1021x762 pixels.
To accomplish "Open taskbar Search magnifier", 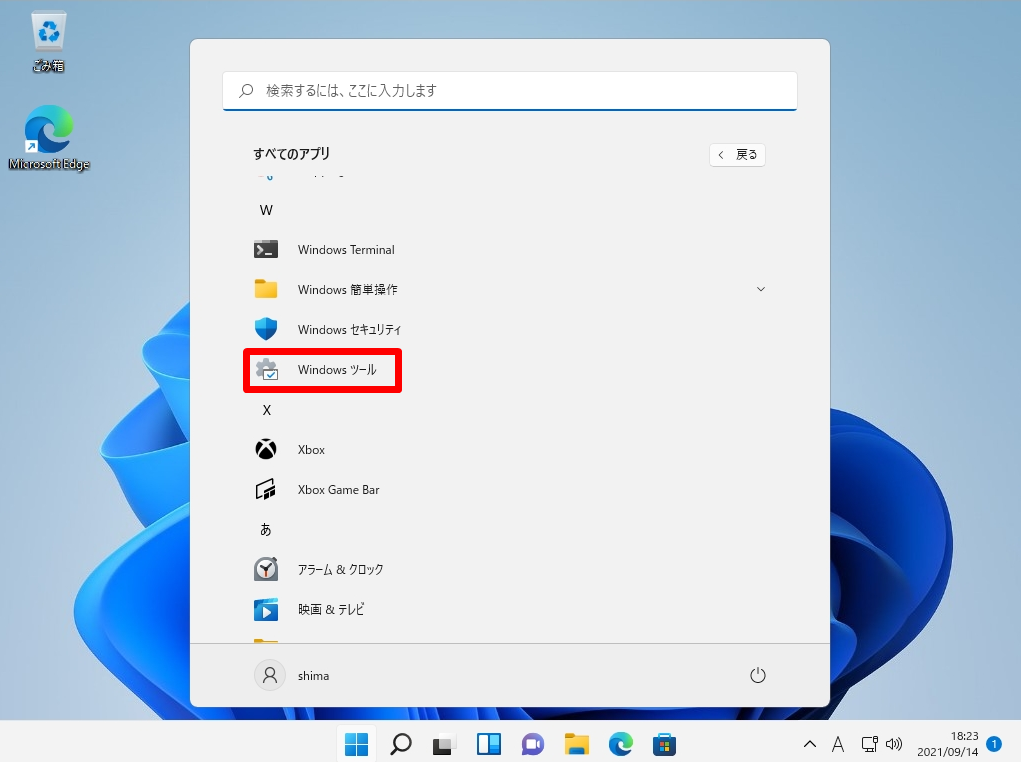I will 400,744.
